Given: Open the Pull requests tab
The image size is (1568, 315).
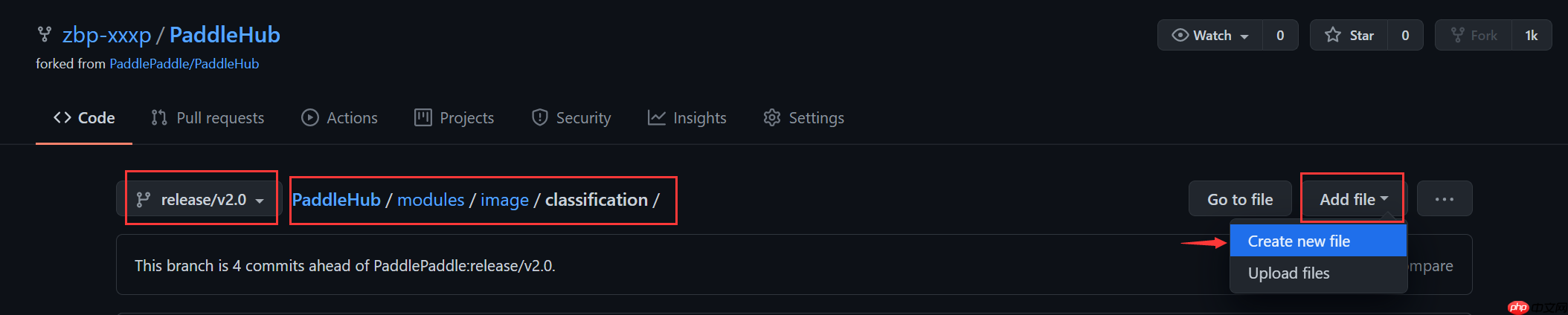Looking at the screenshot, I should (x=208, y=117).
